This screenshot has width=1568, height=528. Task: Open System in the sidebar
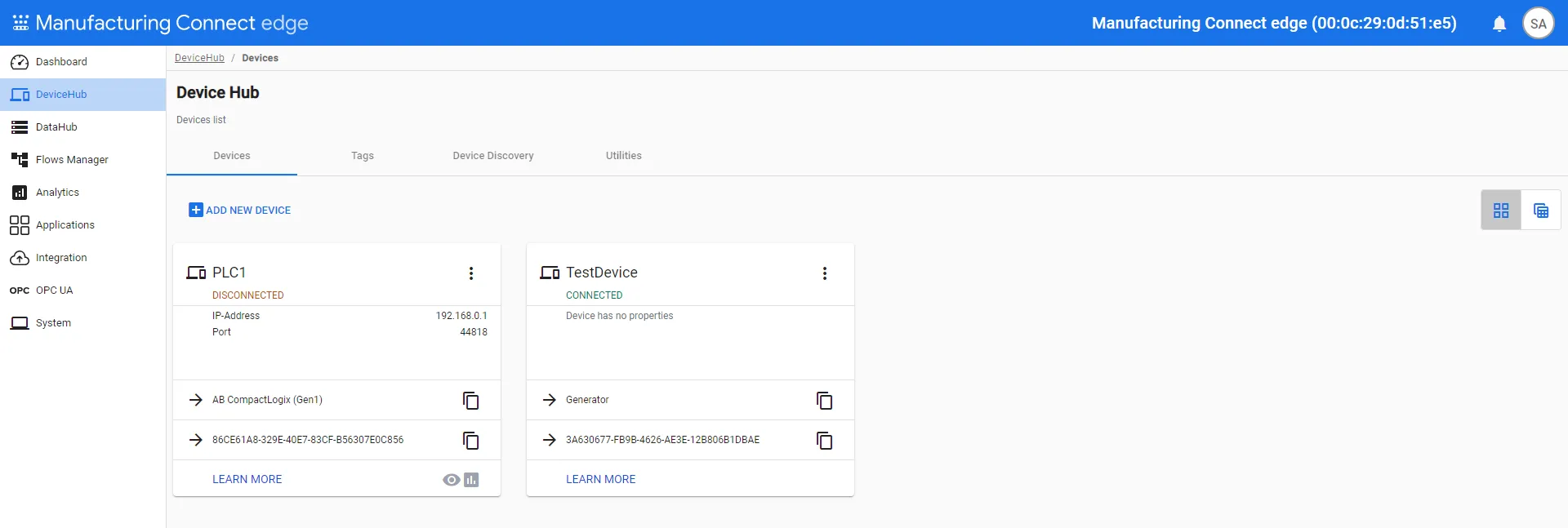82,323
